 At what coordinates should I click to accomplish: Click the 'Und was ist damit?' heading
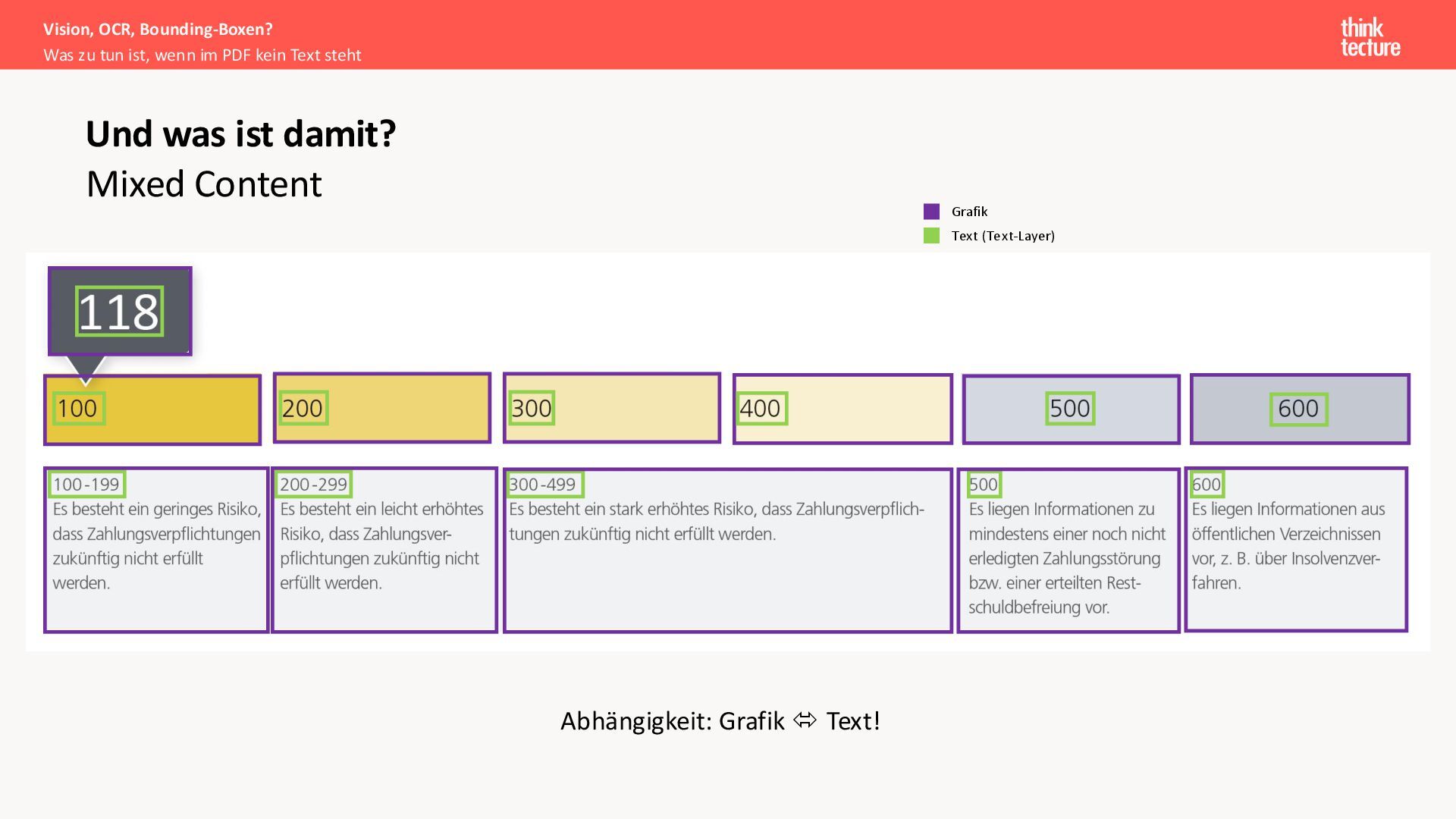click(240, 134)
